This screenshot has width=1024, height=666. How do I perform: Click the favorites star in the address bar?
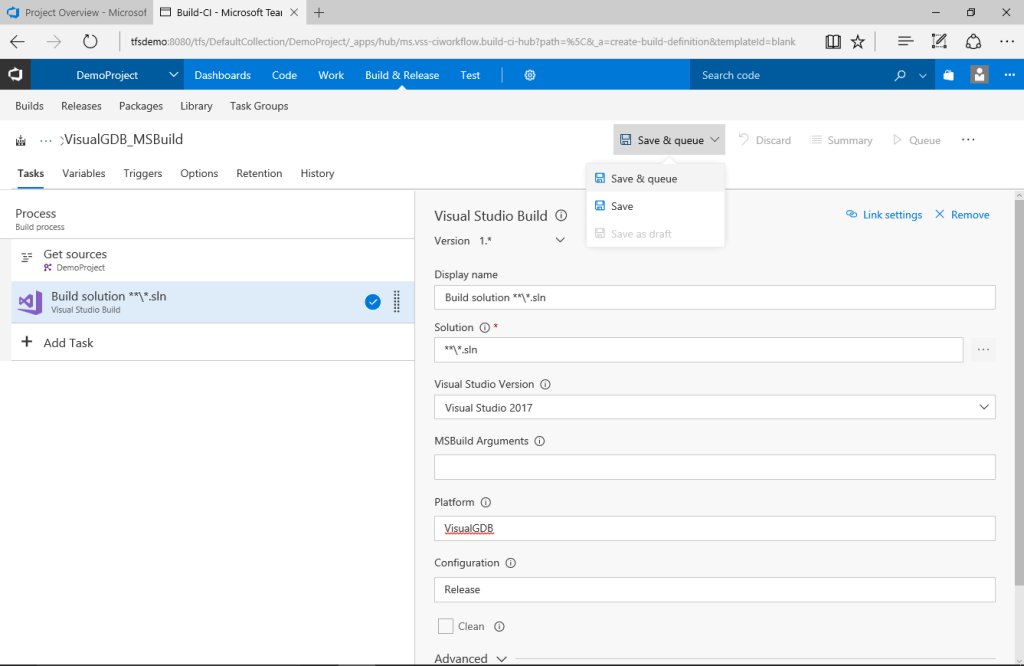(858, 42)
